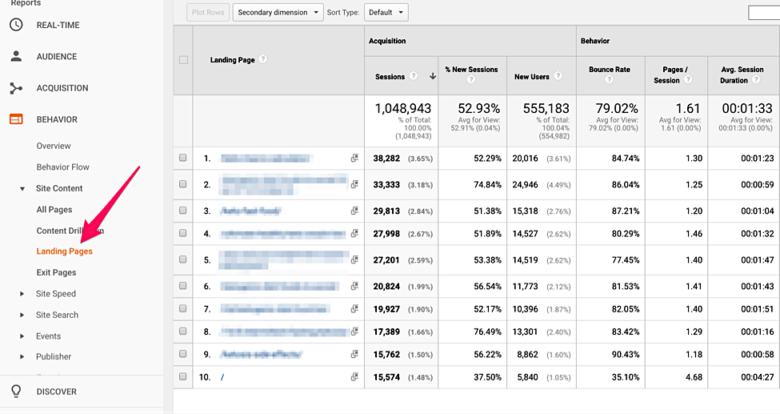
Task: Click the Audience person icon
Action: pyautogui.click(x=16, y=56)
